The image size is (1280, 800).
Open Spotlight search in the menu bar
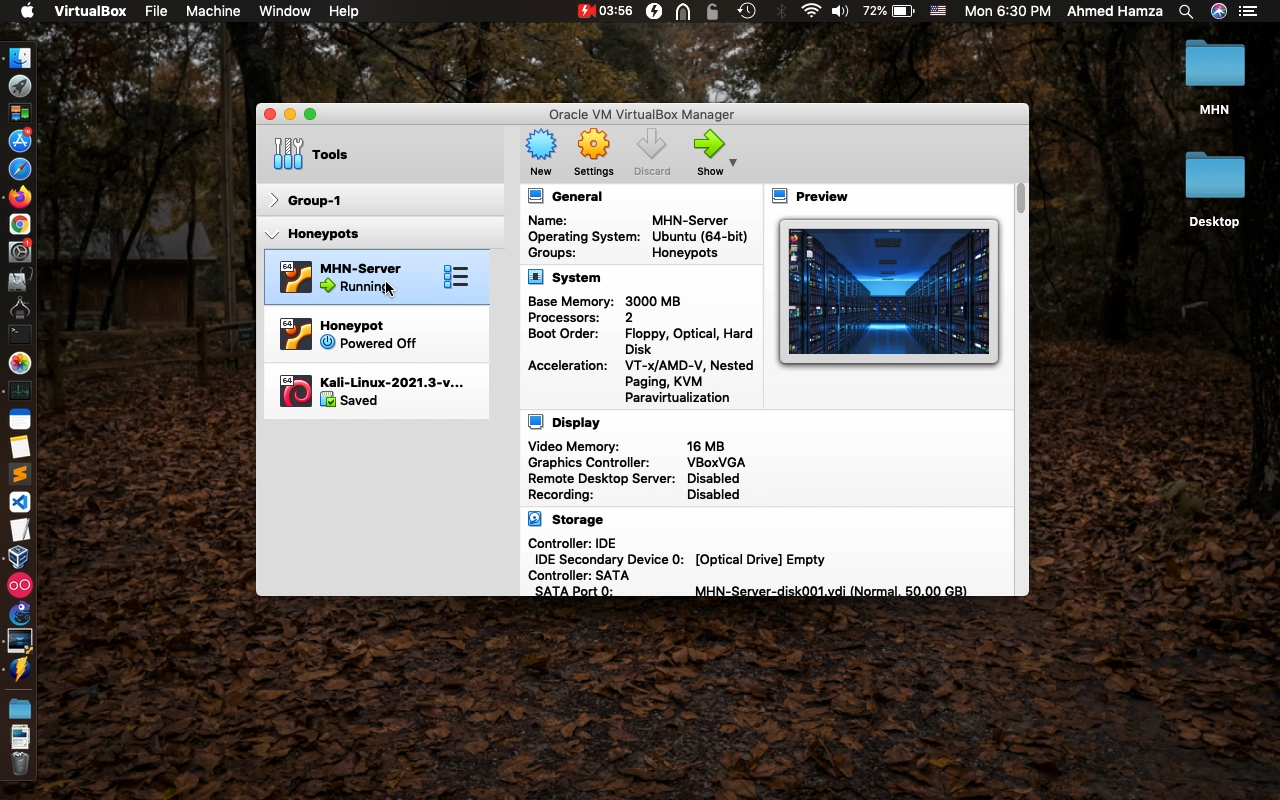pyautogui.click(x=1186, y=11)
